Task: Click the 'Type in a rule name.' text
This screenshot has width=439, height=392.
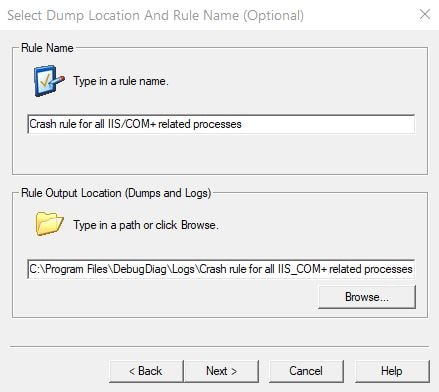Action: click(121, 81)
